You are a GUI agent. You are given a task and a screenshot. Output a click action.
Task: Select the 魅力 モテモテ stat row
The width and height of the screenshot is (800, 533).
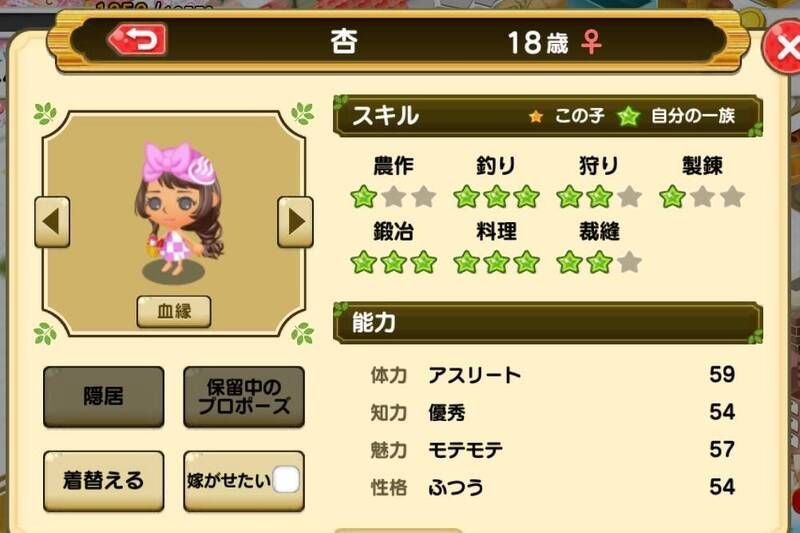552,450
